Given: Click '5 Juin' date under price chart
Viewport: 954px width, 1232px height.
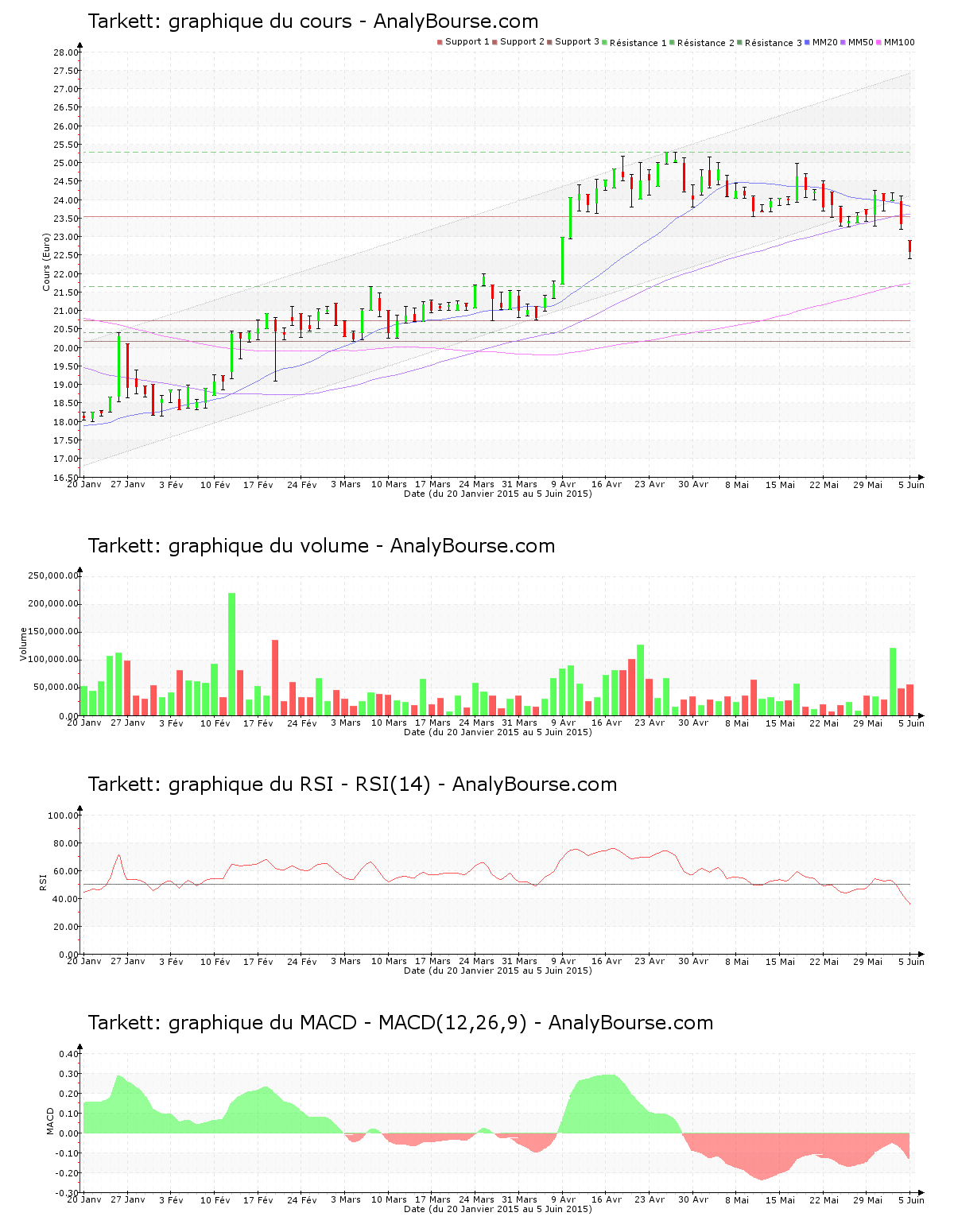Looking at the screenshot, I should [x=912, y=484].
